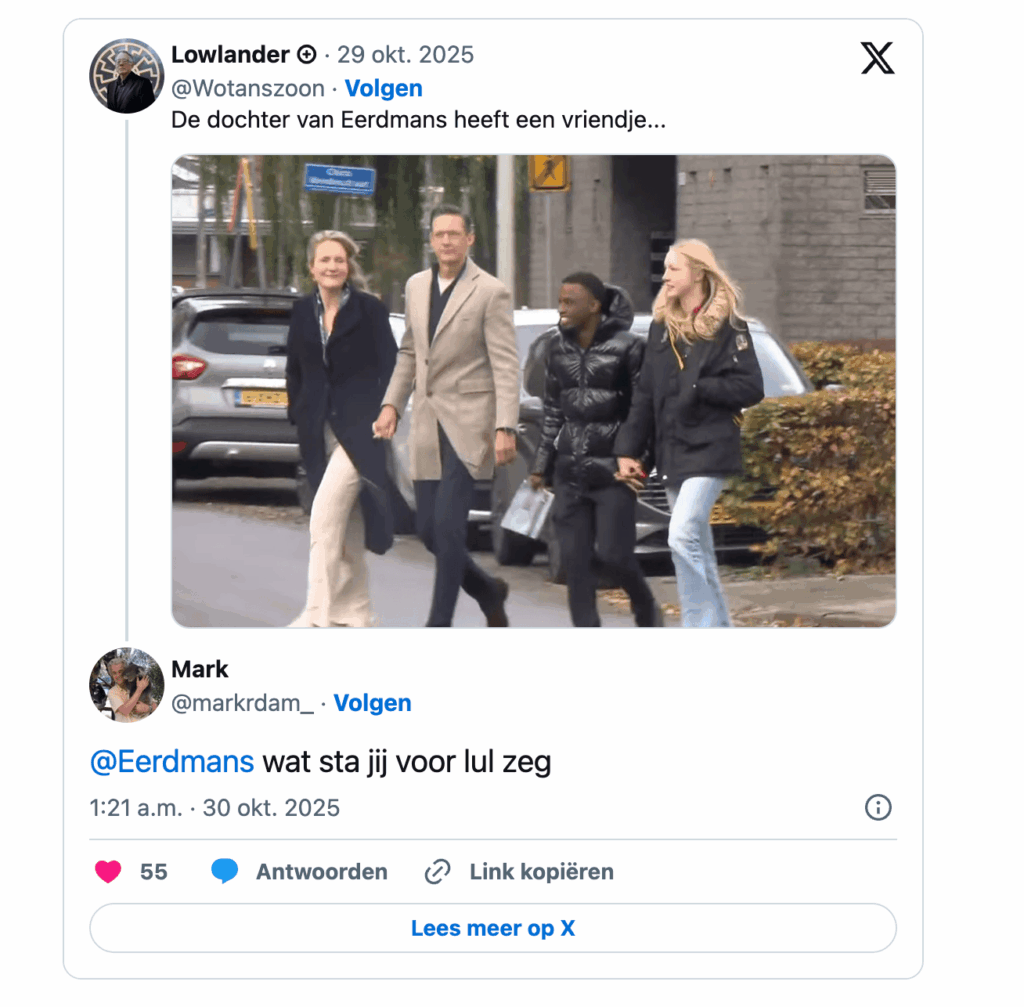Viewport: 1024px width, 1007px height.
Task: Click the 29 okt. 2025 date
Action: click(405, 54)
